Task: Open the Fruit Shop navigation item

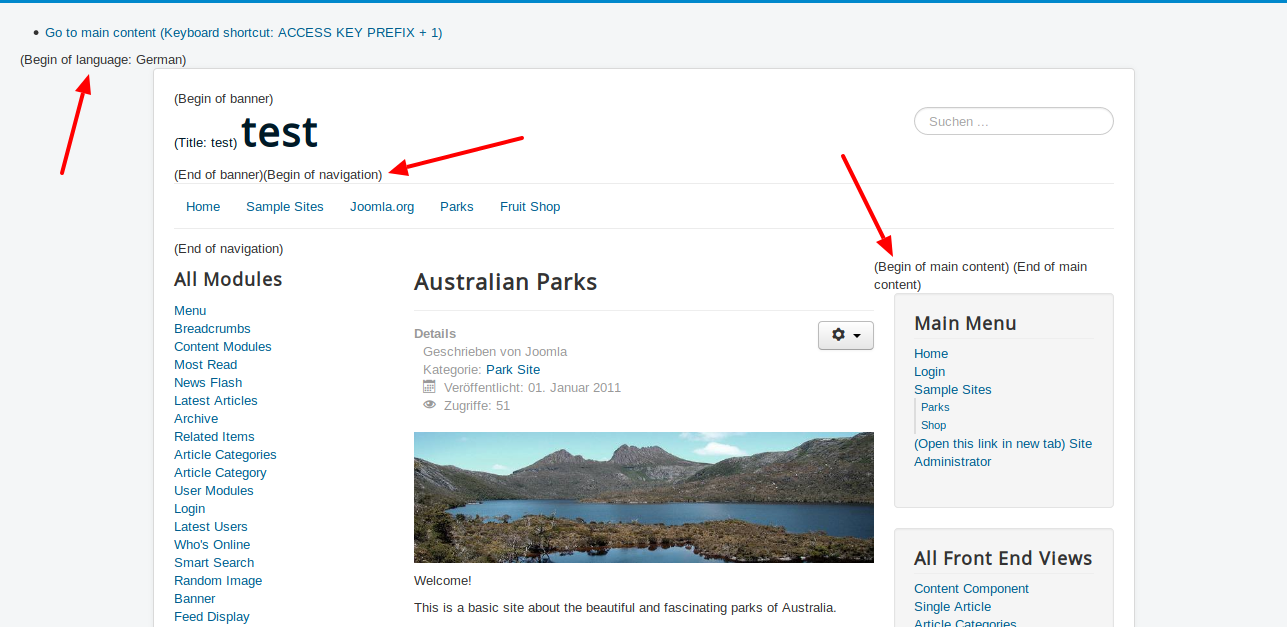Action: point(529,206)
